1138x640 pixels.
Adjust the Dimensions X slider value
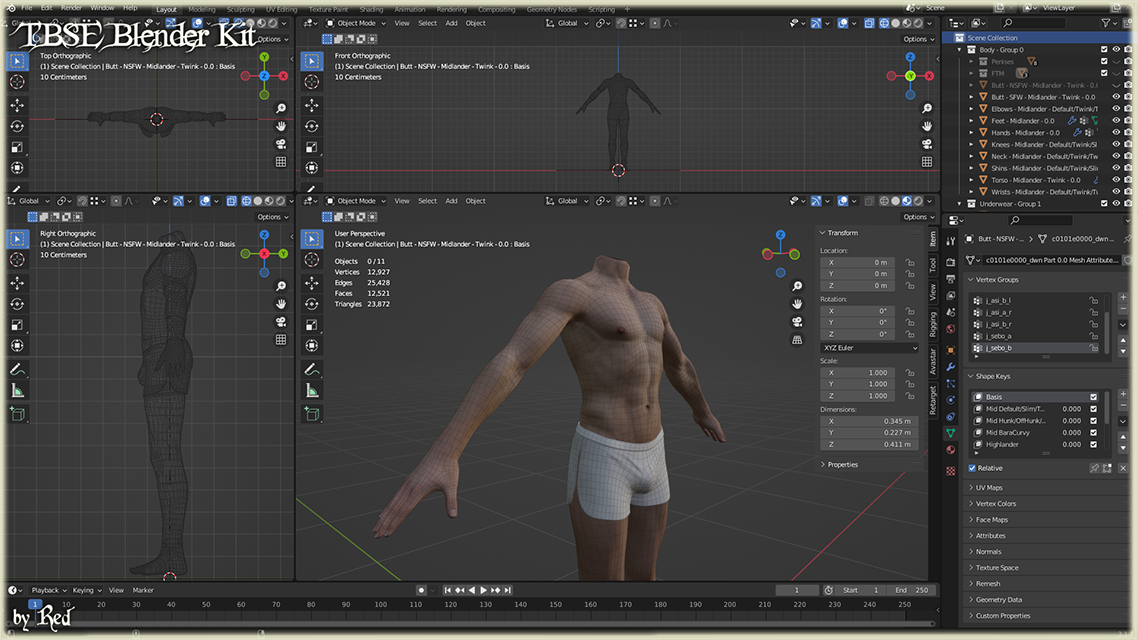(x=870, y=421)
